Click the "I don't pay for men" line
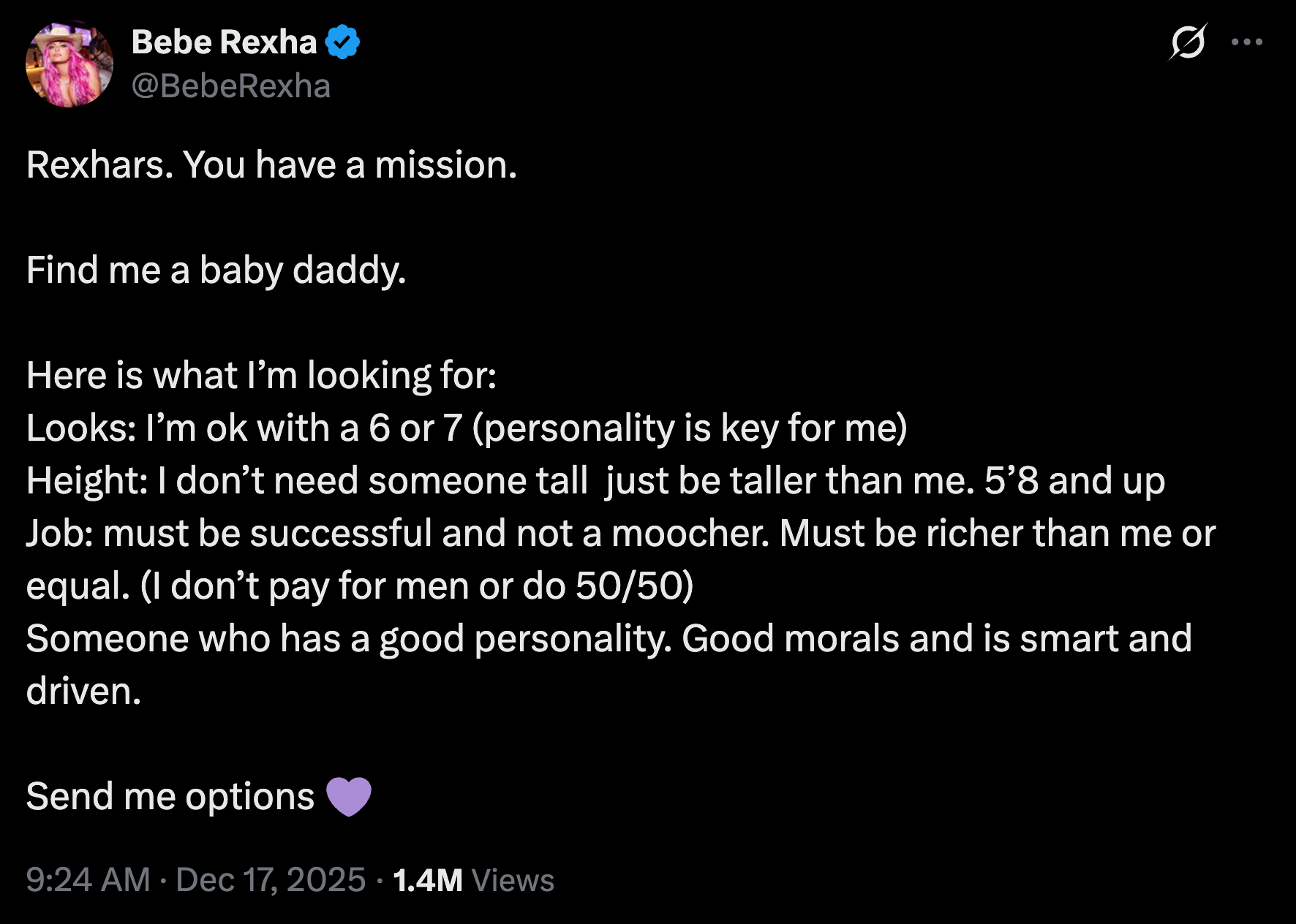This screenshot has height=924, width=1296. (360, 586)
